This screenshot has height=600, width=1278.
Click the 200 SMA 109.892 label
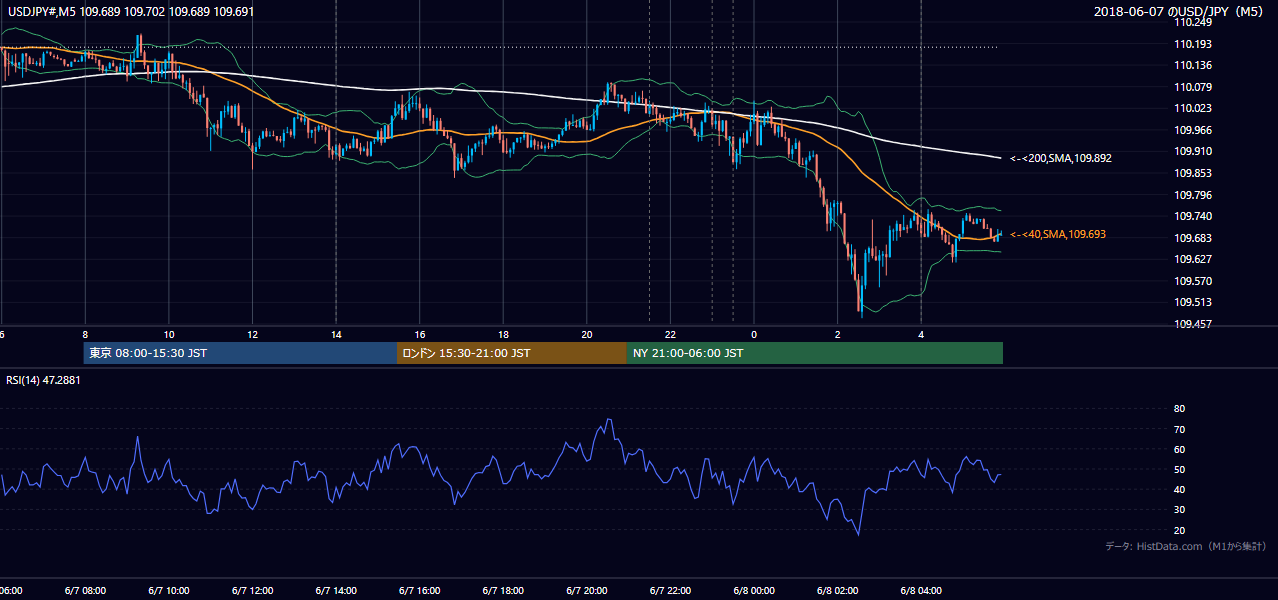(x=1061, y=158)
